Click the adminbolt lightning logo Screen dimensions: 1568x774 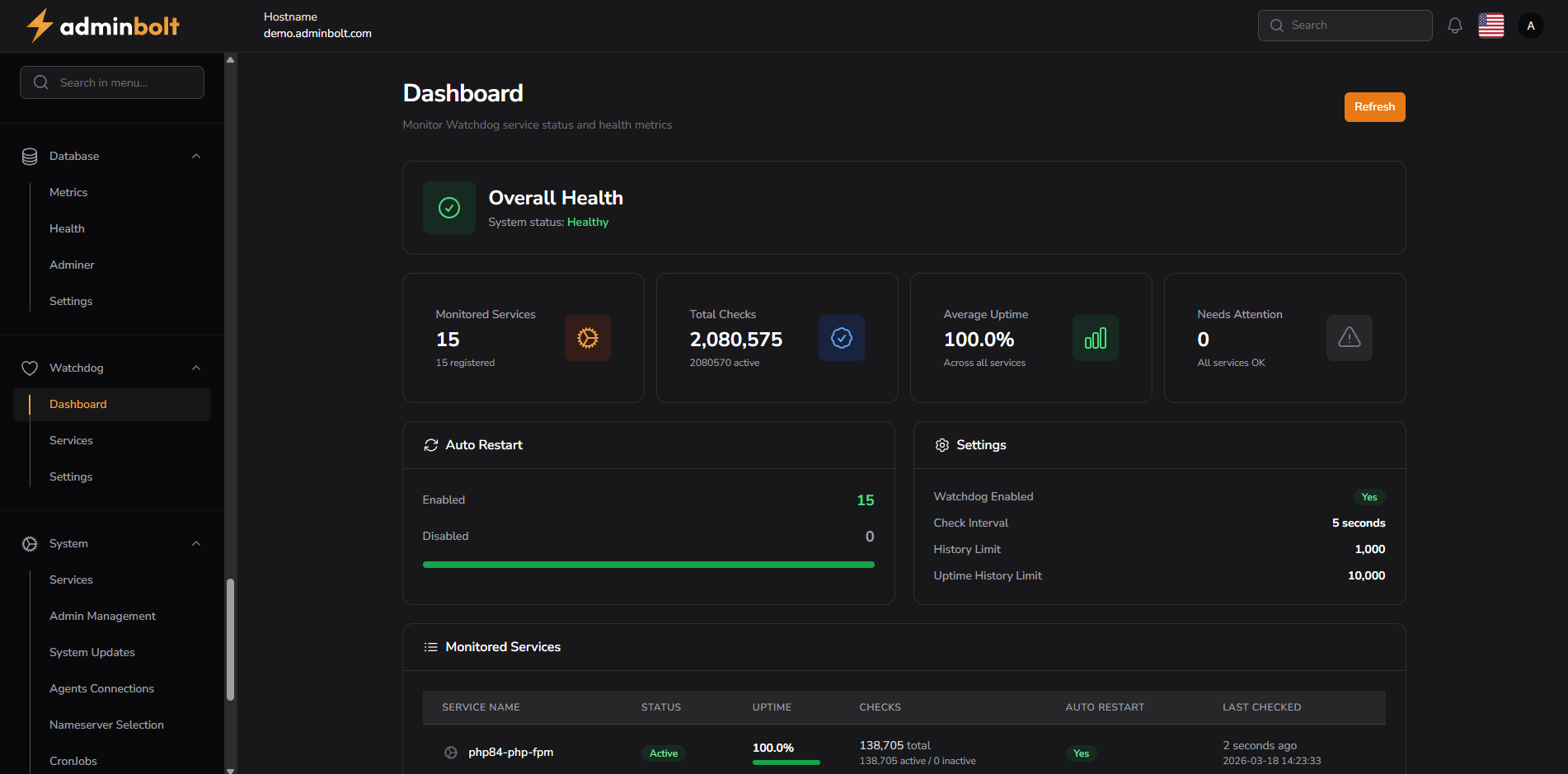[x=39, y=26]
